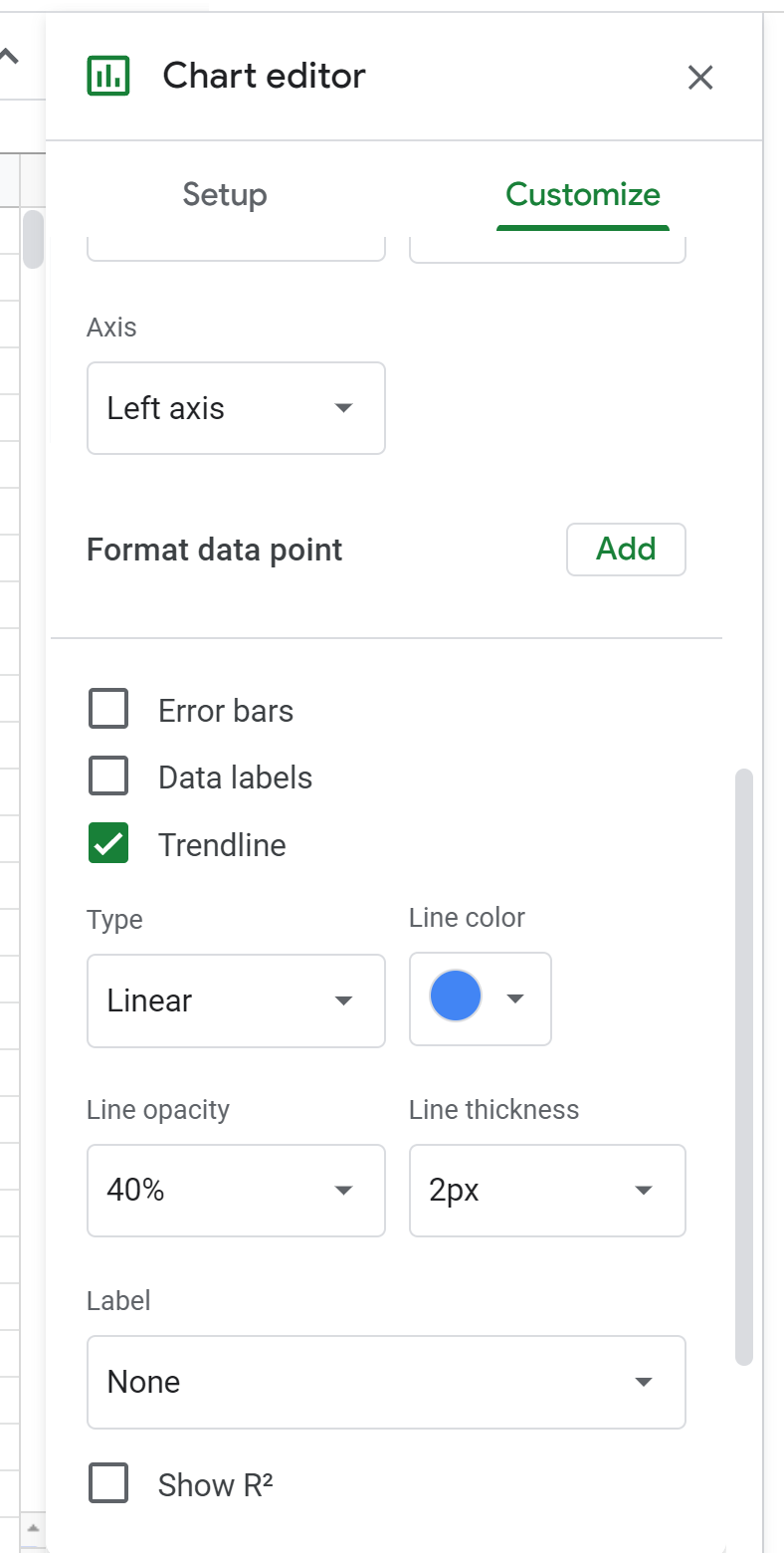Image resolution: width=784 pixels, height=1553 pixels.
Task: Open the Label dropdown showing None
Action: 386,1382
